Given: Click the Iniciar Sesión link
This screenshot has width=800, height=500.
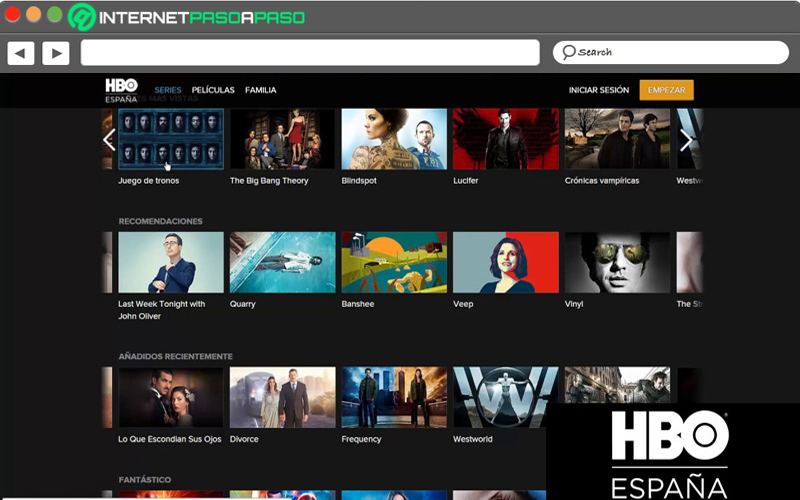Looking at the screenshot, I should [x=599, y=90].
